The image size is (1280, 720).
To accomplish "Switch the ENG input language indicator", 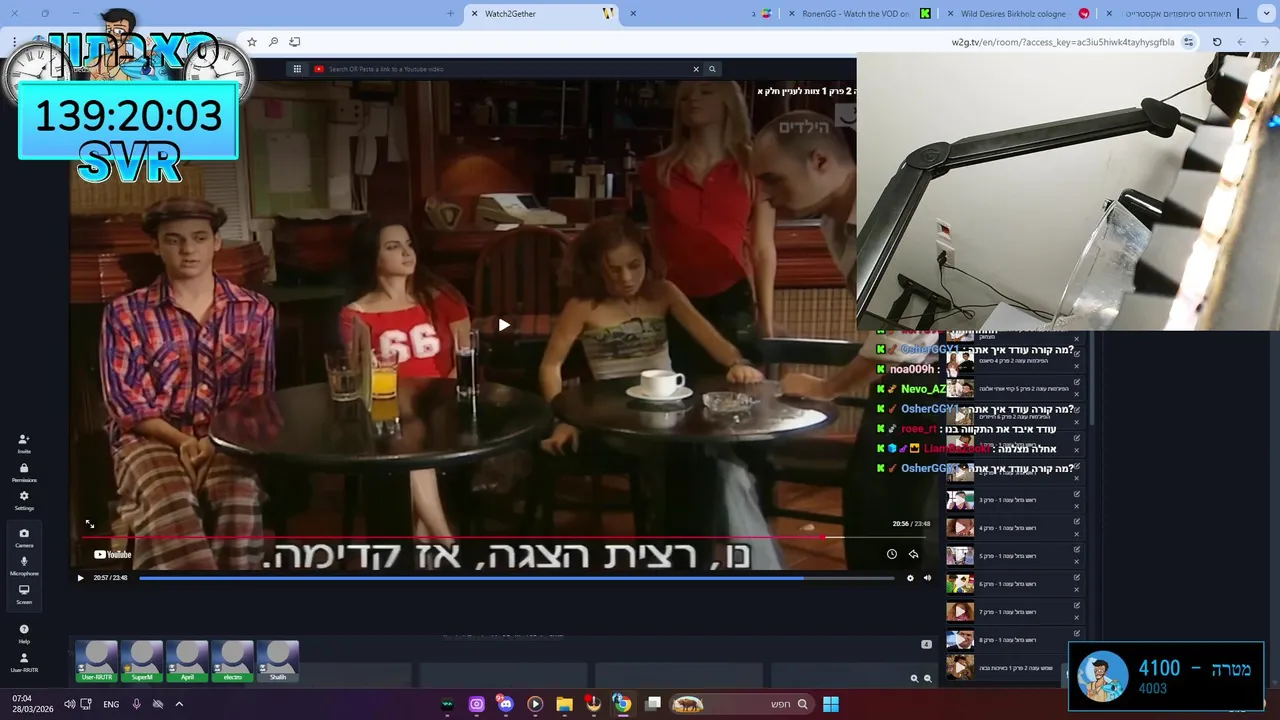I will pos(111,704).
